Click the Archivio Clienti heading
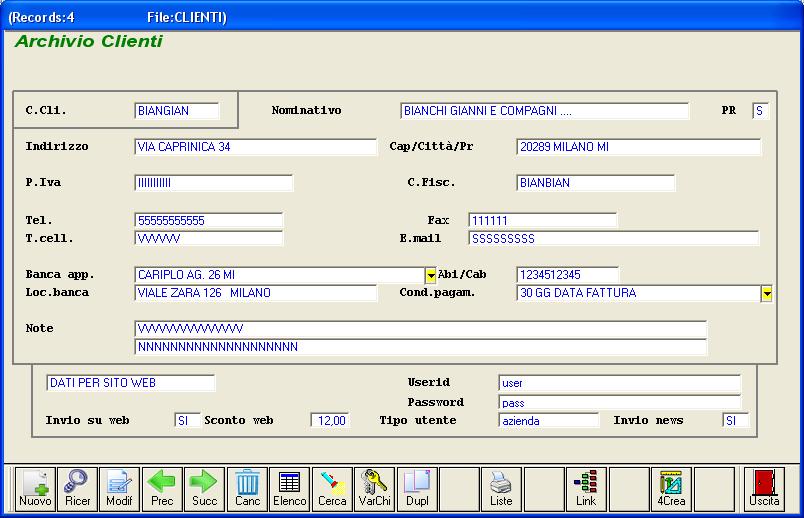Viewport: 804px width, 518px height. click(x=89, y=41)
